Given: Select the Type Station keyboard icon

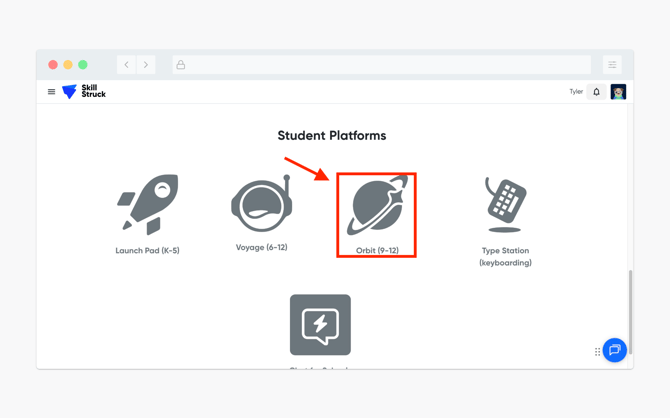Looking at the screenshot, I should (505, 204).
